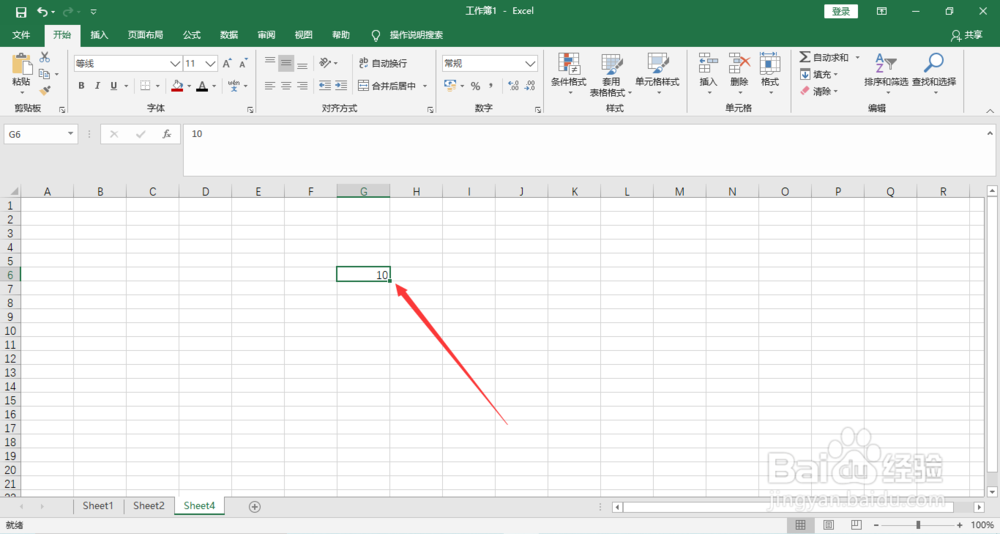Click the 登录 sign-in button
The image size is (1000, 534).
[x=841, y=11]
